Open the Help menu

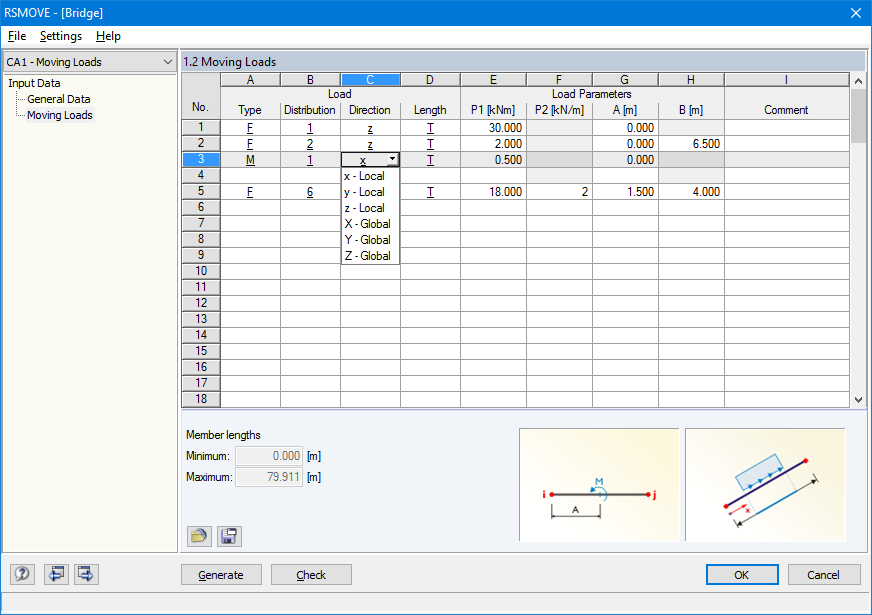point(108,36)
